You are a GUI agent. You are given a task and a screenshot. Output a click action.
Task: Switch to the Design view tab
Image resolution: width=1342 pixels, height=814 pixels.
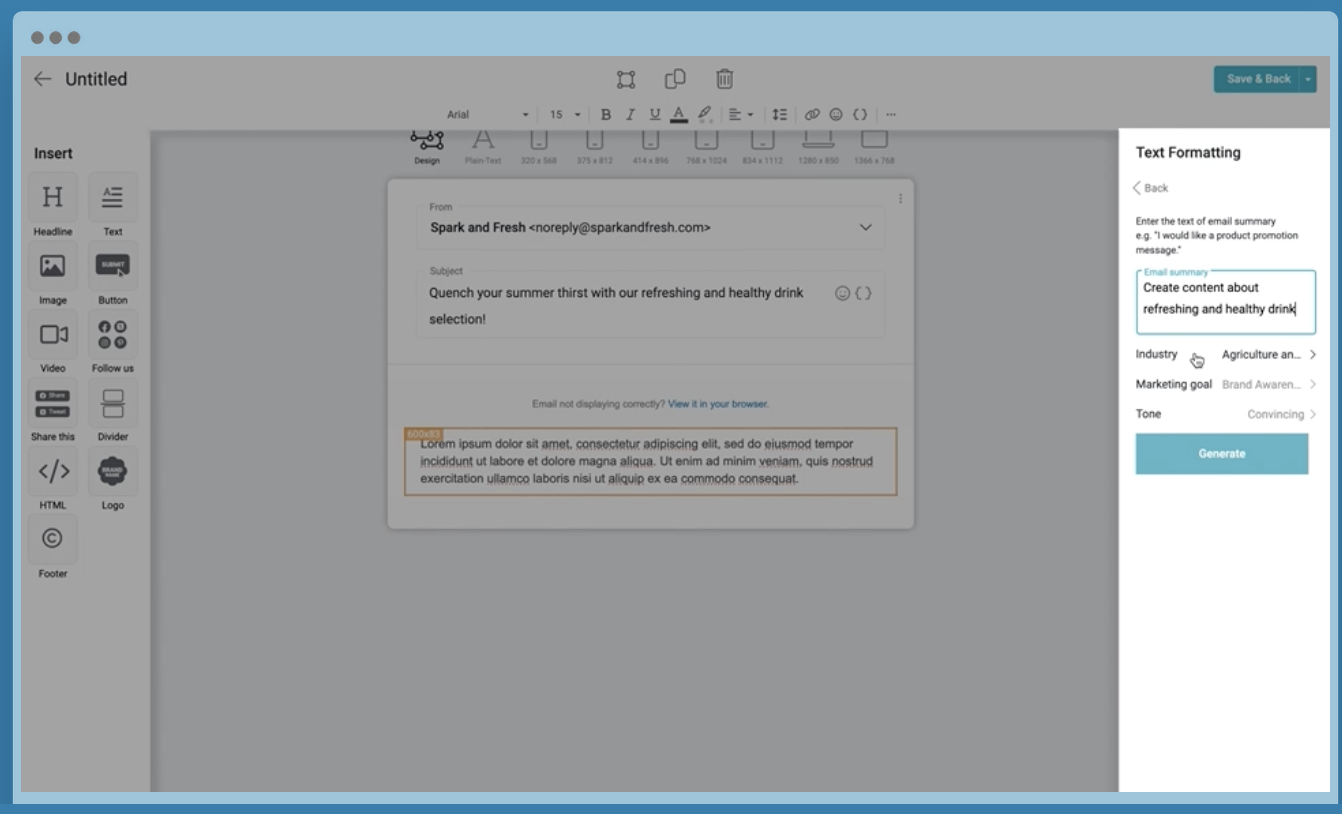coord(427,148)
